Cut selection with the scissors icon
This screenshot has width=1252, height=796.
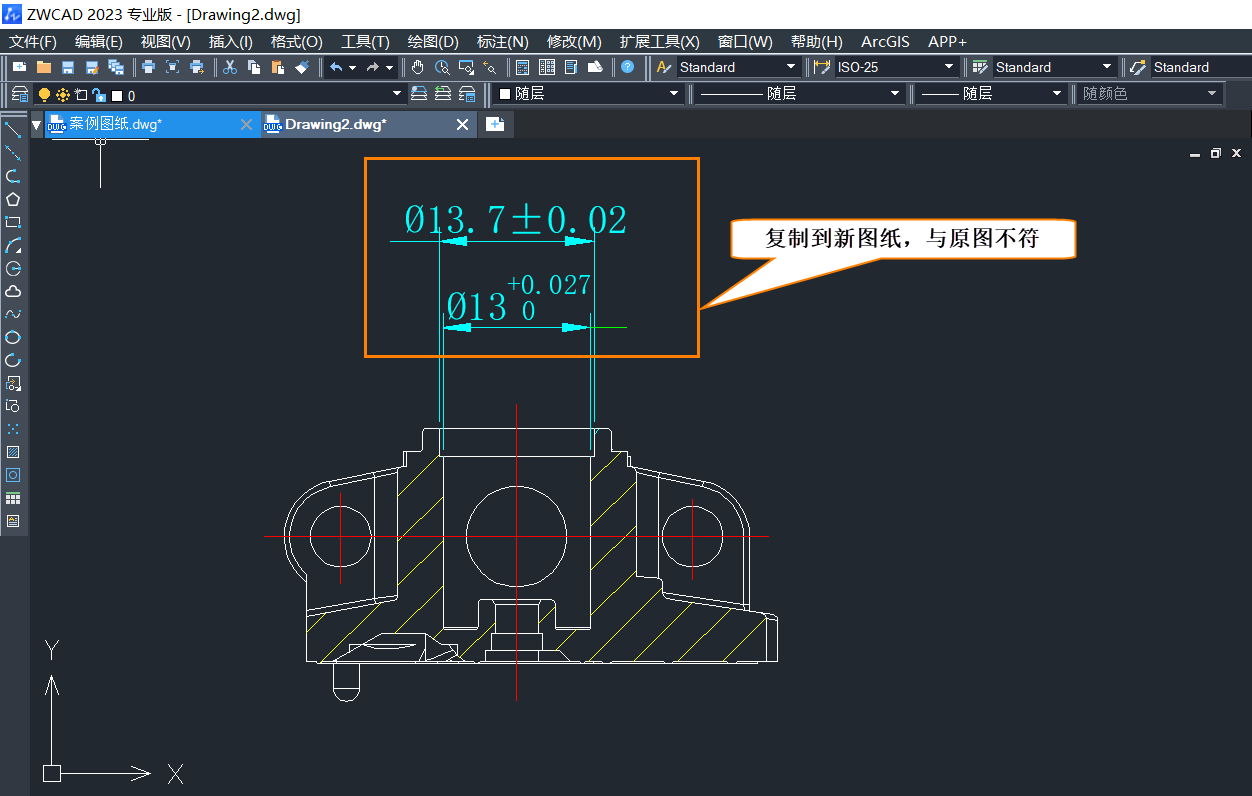[x=230, y=67]
